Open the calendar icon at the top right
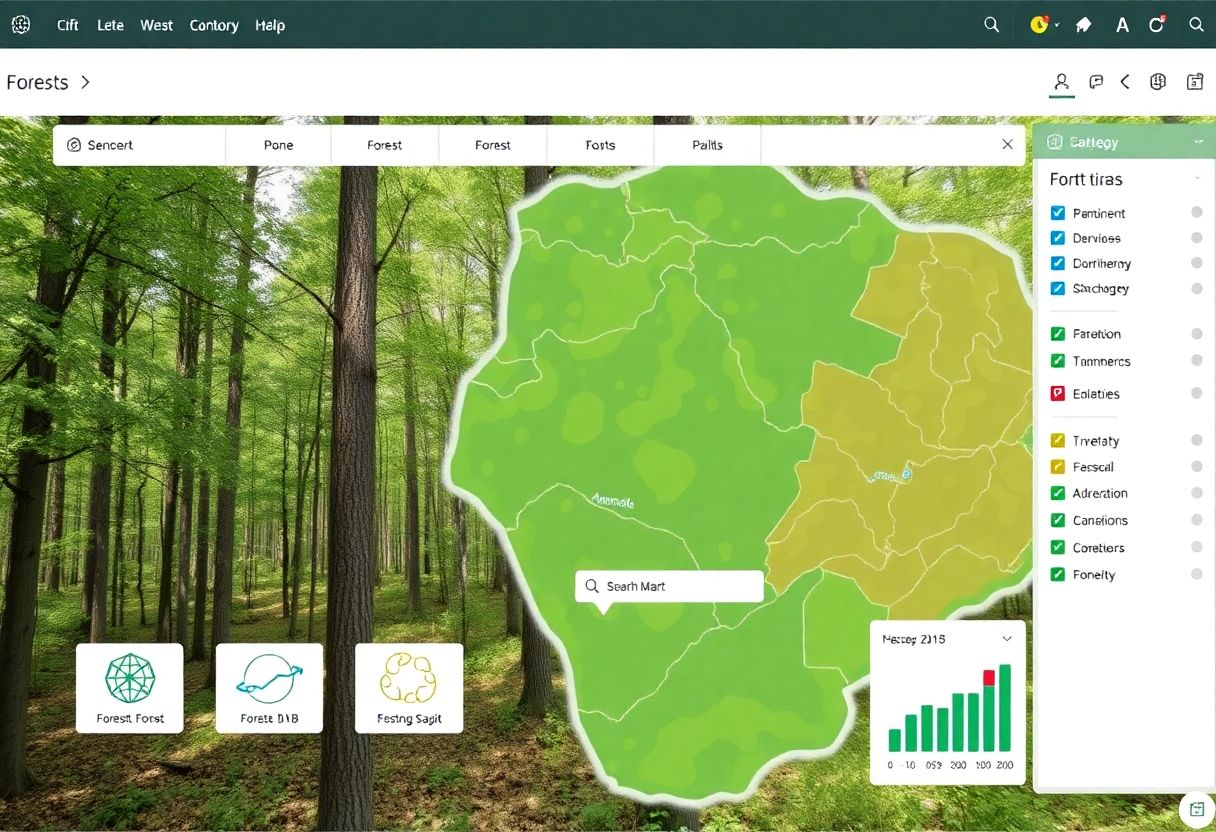Viewport: 1216px width, 832px height. click(1194, 82)
